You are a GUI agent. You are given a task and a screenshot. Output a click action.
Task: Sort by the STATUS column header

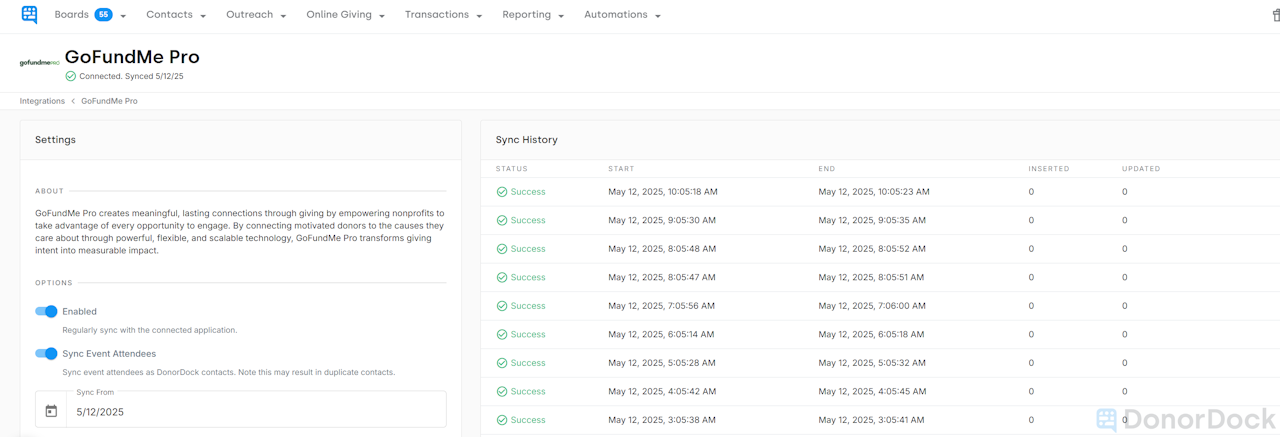click(511, 169)
